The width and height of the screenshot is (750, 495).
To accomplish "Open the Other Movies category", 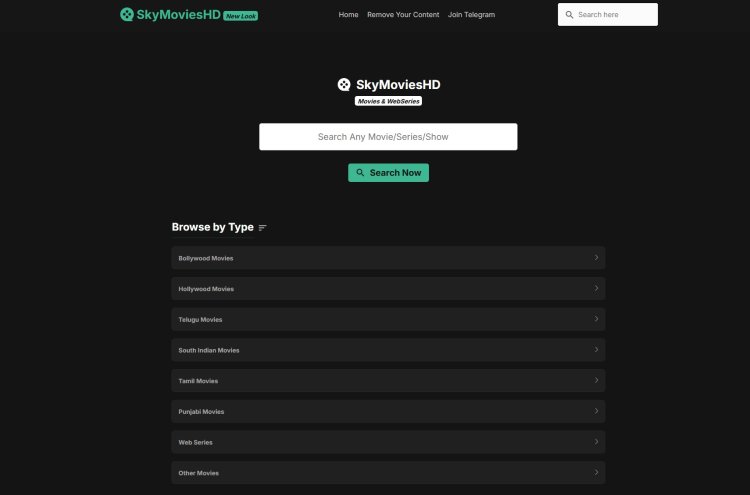I will pyautogui.click(x=388, y=473).
